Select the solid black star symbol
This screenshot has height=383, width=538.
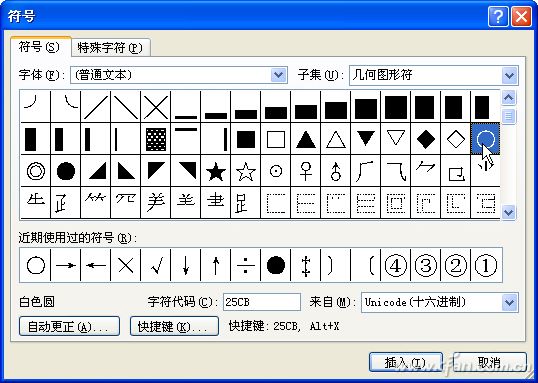pos(216,171)
